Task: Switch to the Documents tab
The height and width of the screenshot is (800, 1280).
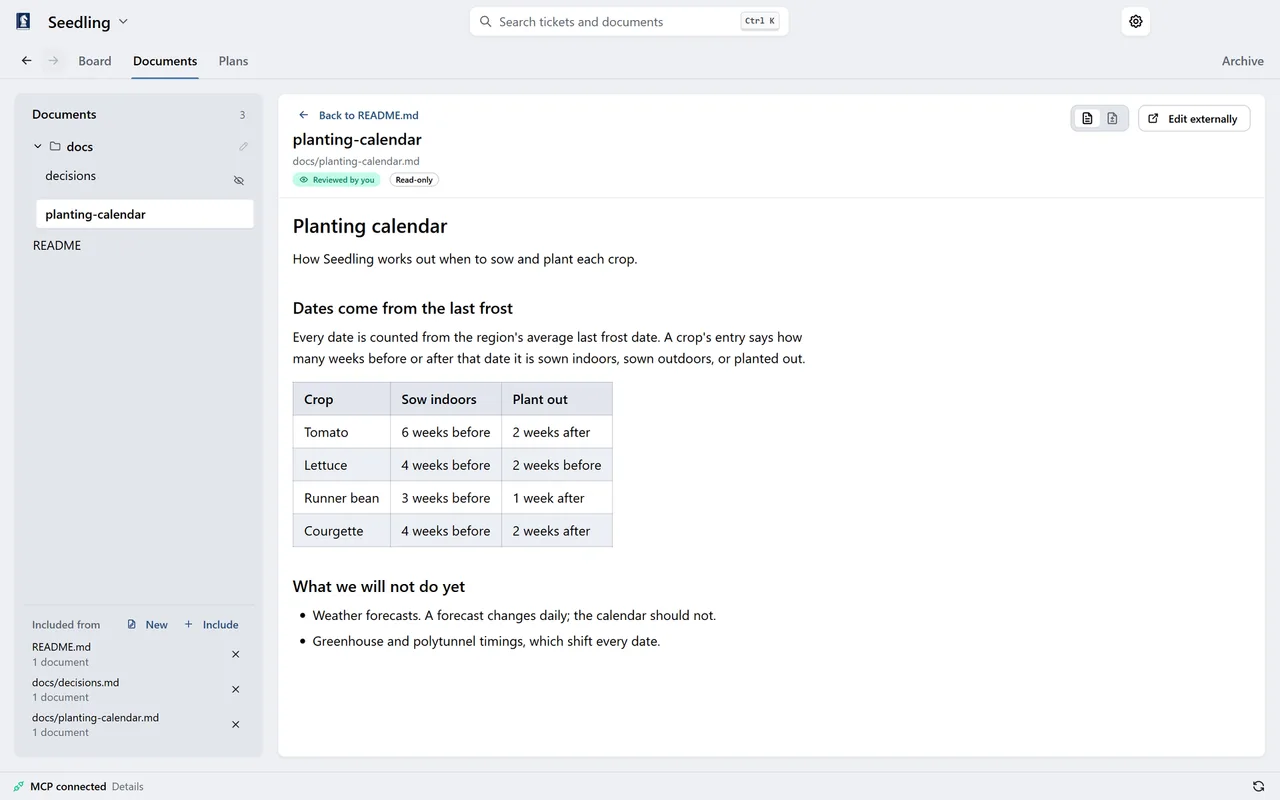Action: coord(165,61)
